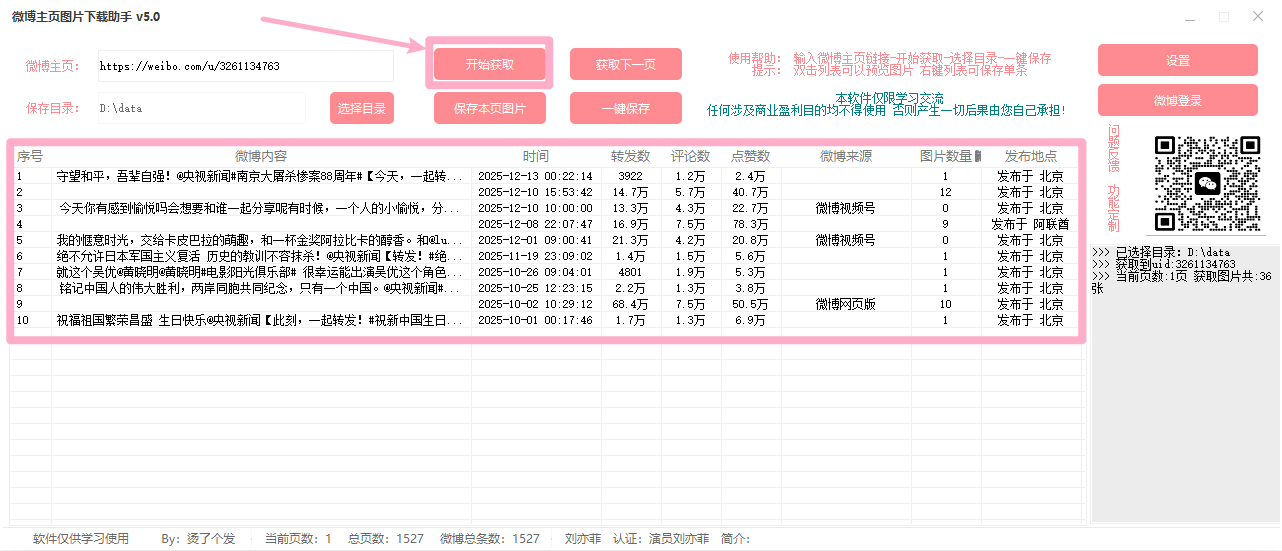
Task: Click like count 78.3万
Action: [x=751, y=224]
